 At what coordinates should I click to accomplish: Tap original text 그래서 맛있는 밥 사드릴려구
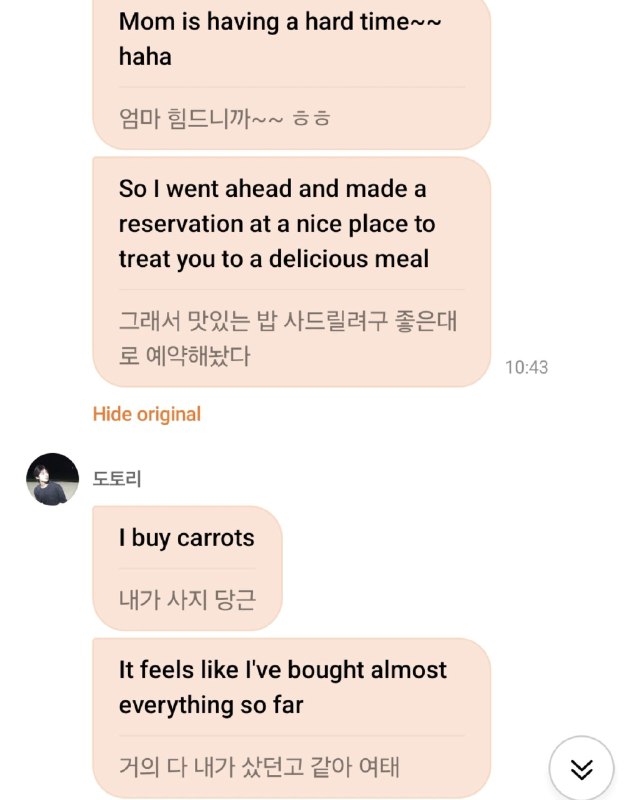253,321
